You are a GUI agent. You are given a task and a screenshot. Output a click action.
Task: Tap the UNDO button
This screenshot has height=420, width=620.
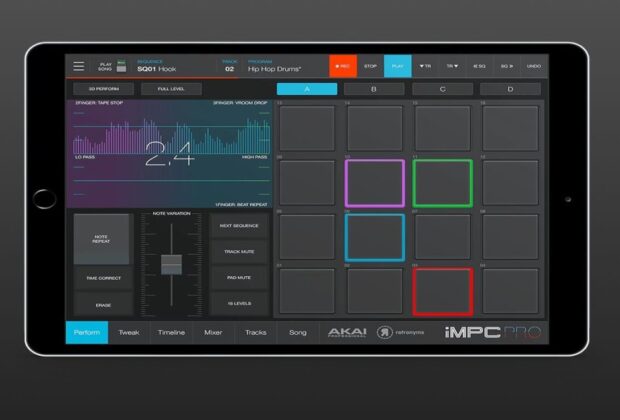click(x=534, y=66)
